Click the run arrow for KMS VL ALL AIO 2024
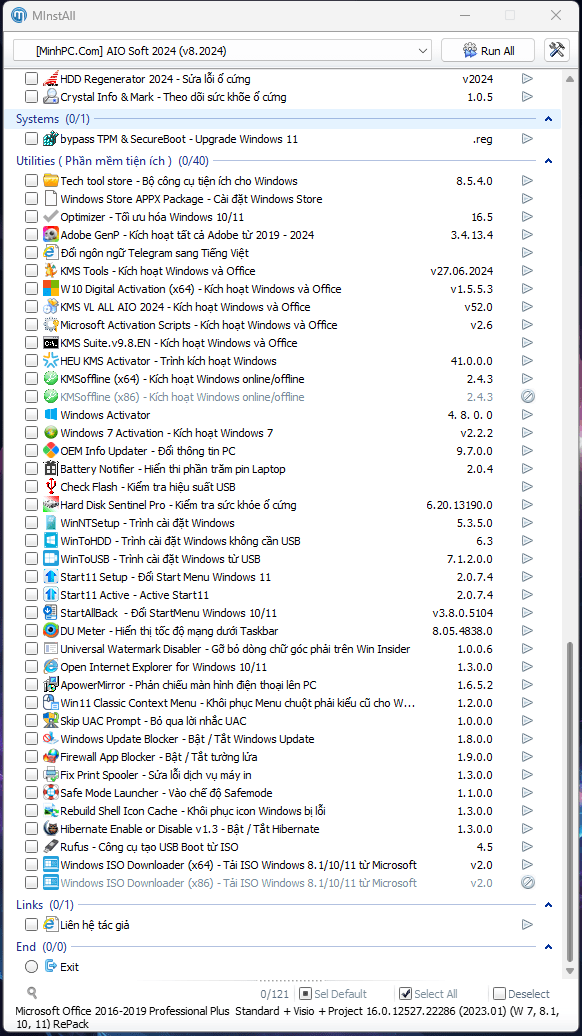This screenshot has width=582, height=1036. (x=527, y=307)
